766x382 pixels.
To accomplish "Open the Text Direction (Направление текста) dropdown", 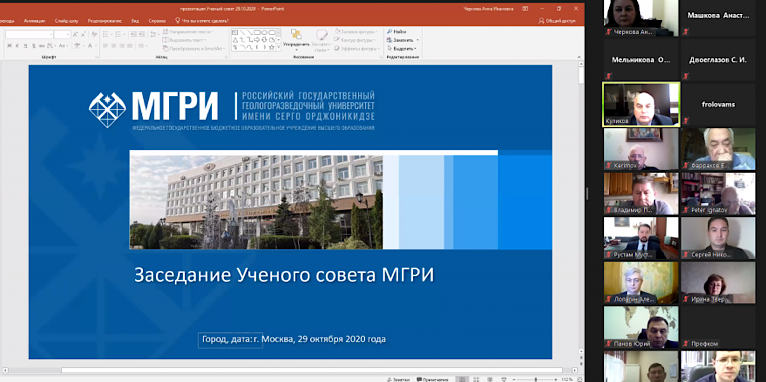I will (x=187, y=32).
